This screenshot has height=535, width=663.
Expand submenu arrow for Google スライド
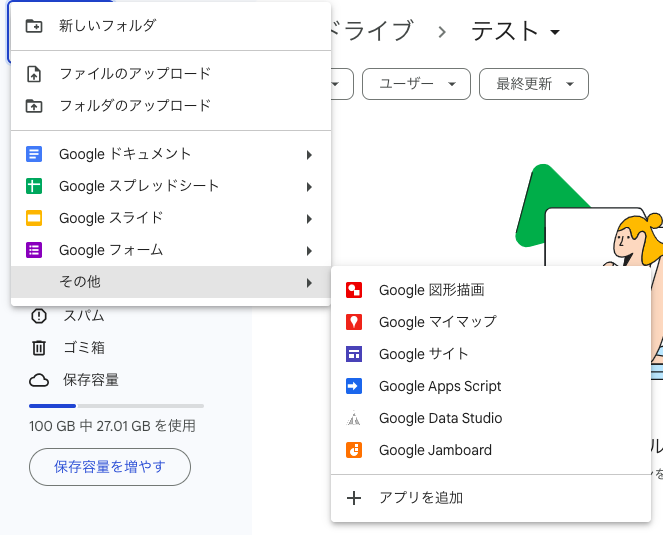310,219
